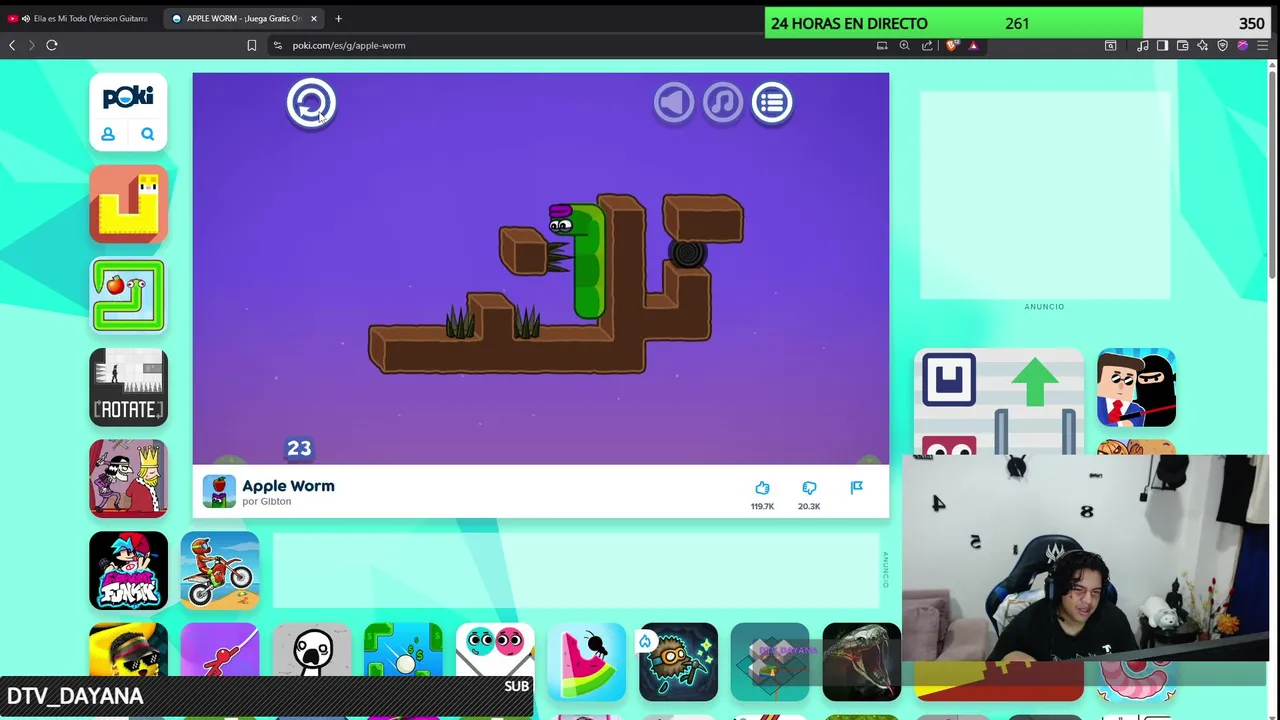Open the media playlist music note icon
Image resolution: width=1280 pixels, height=720 pixels.
point(1142,45)
